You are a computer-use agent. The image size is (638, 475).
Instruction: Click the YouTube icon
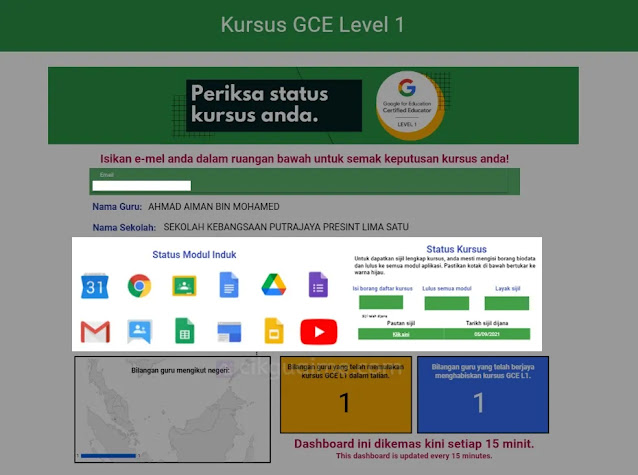[x=318, y=331]
